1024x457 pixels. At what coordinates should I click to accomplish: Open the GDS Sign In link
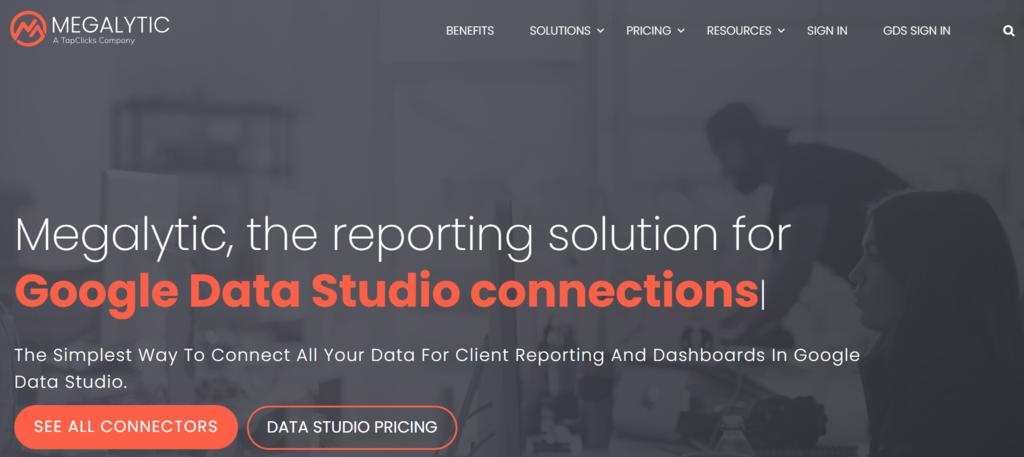916,31
